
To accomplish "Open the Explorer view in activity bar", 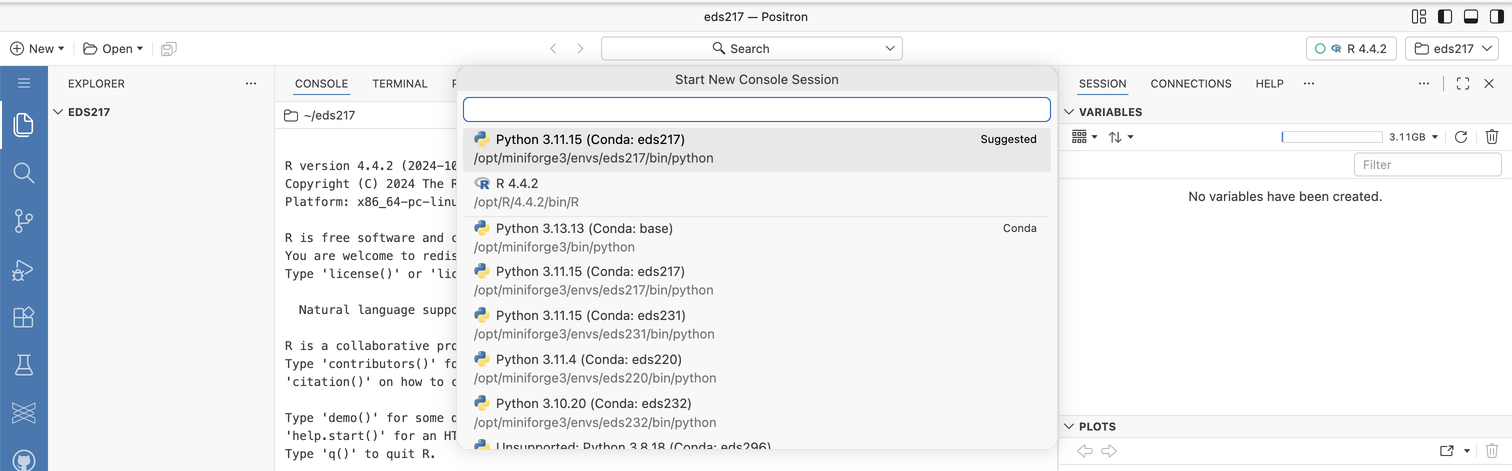I will [x=24, y=124].
